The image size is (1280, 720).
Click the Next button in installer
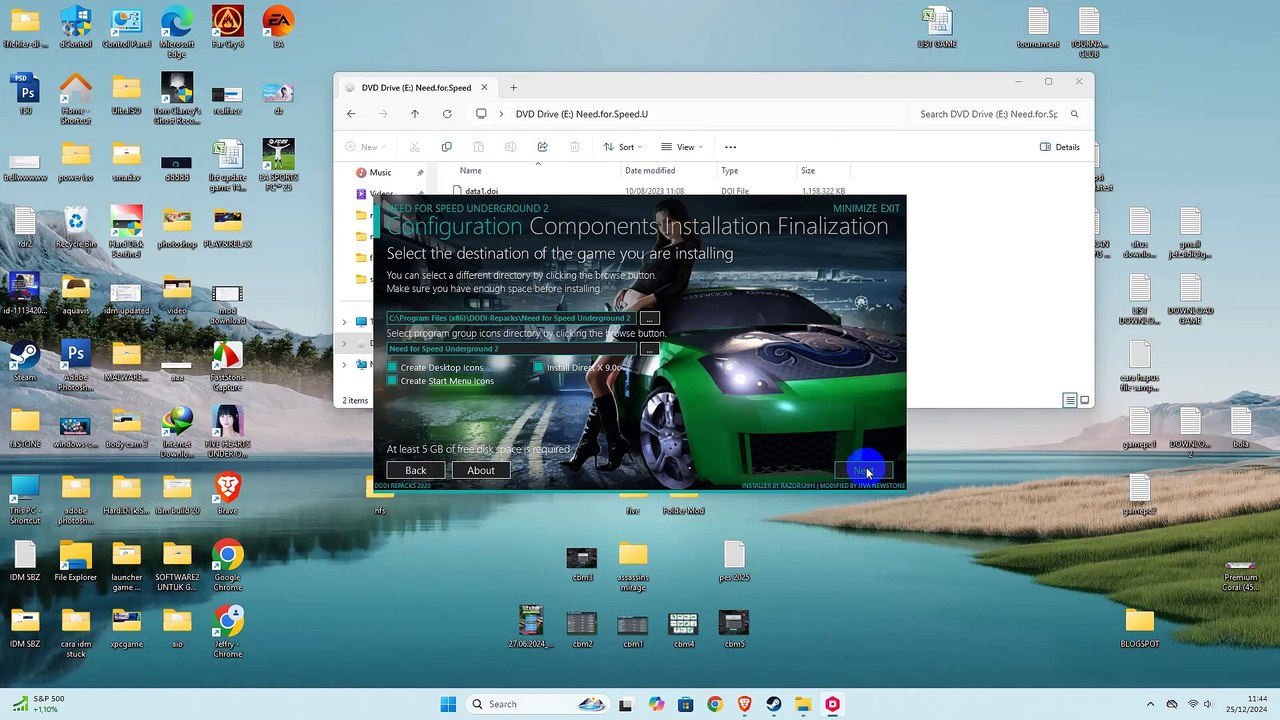(863, 471)
